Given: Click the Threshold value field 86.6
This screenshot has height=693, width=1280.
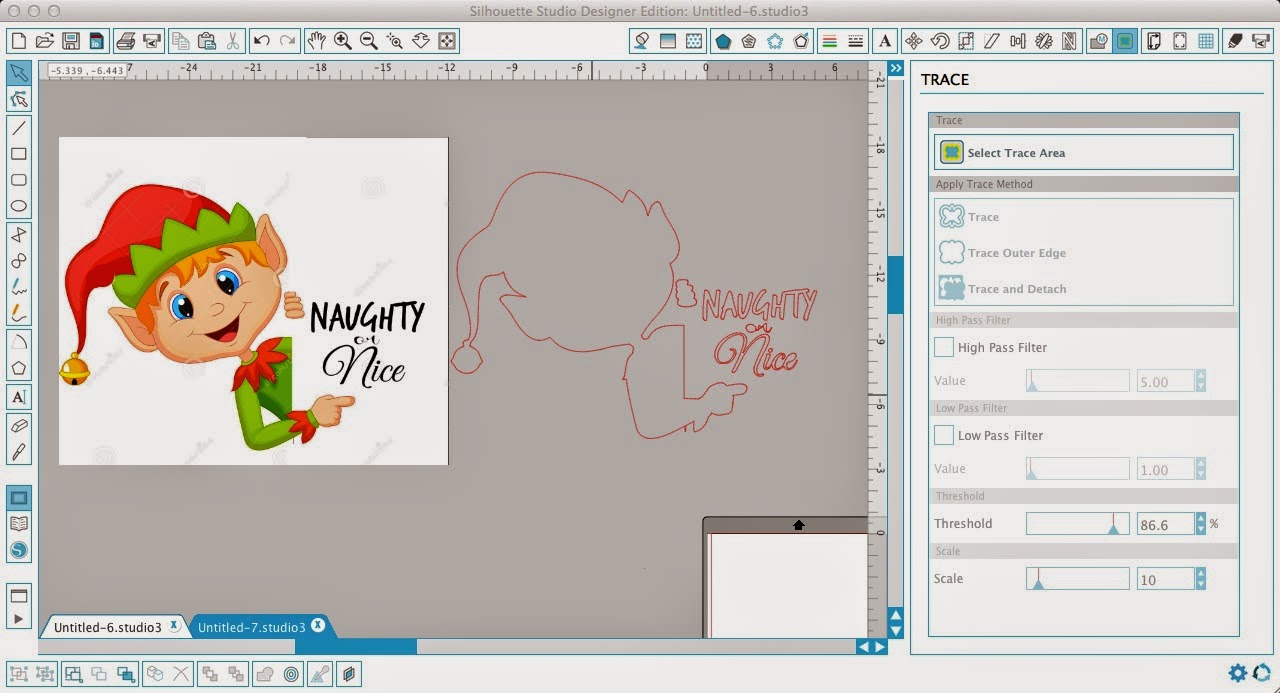Looking at the screenshot, I should tap(1165, 523).
